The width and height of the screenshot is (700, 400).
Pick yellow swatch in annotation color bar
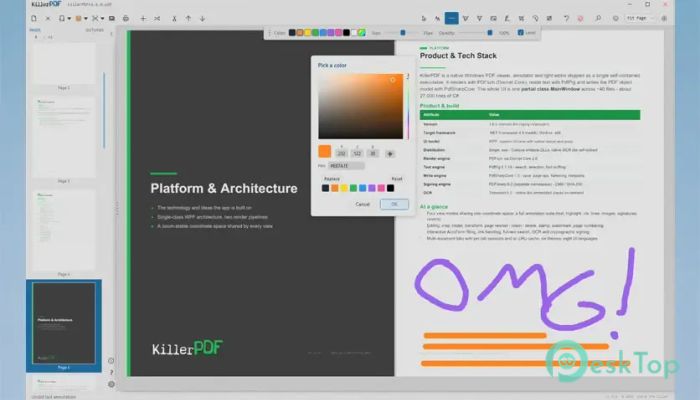coord(308,33)
